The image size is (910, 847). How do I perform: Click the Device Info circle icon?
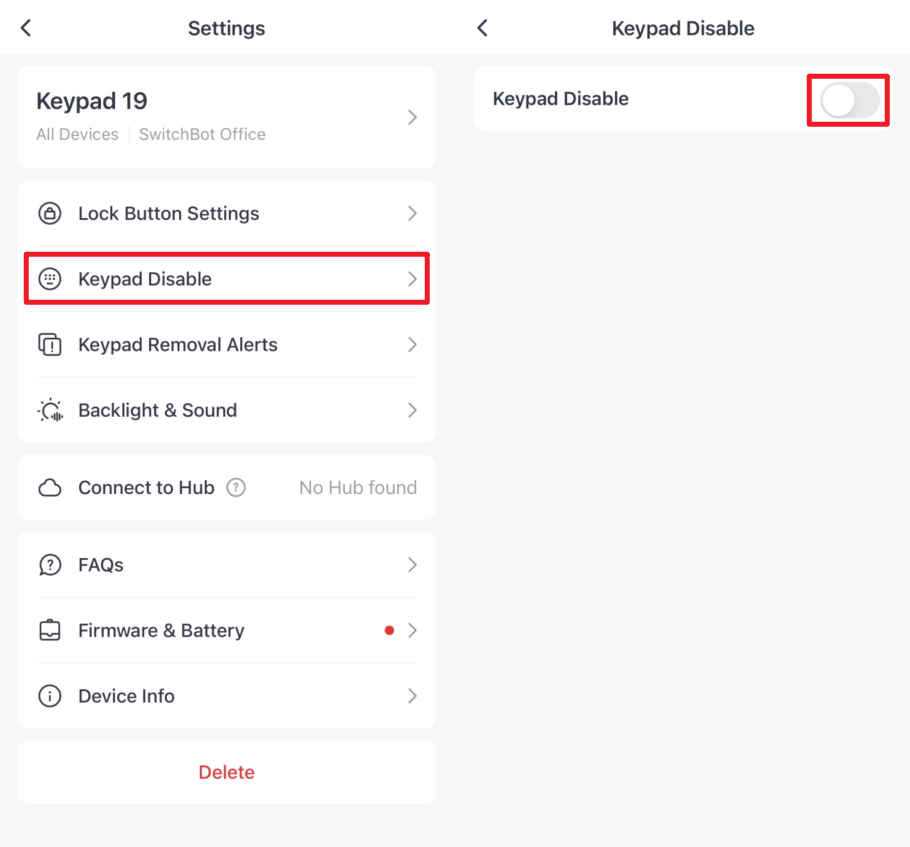pyautogui.click(x=50, y=696)
